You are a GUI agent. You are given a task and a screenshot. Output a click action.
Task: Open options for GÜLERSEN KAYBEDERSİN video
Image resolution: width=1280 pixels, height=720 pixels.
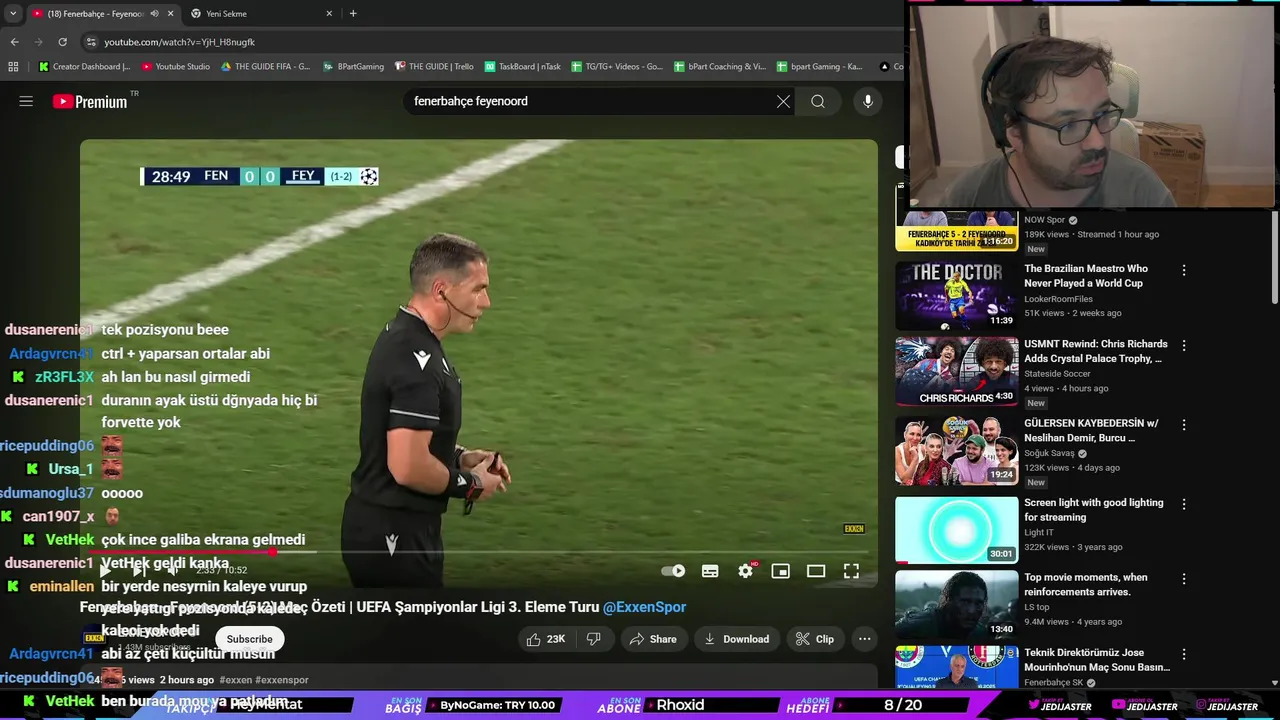point(1184,424)
